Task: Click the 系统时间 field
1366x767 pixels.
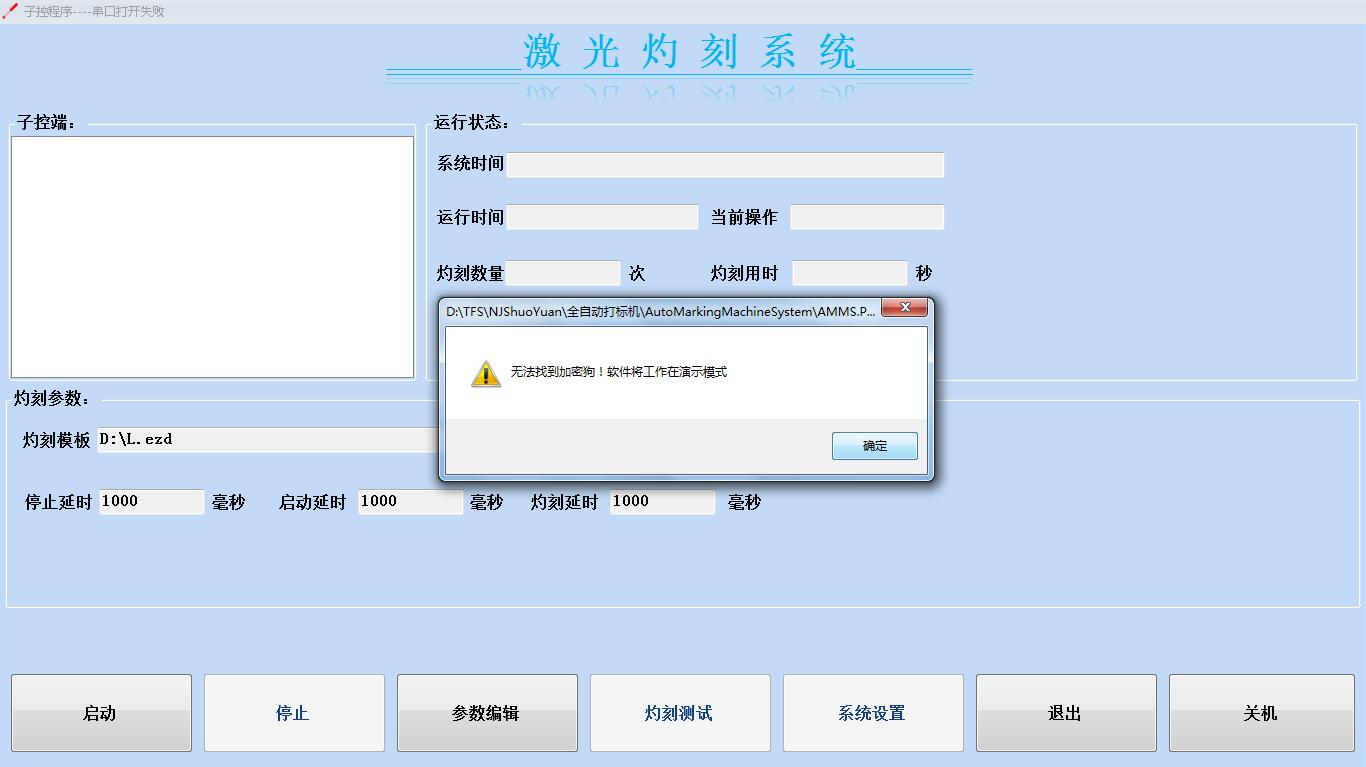Action: pyautogui.click(x=725, y=165)
